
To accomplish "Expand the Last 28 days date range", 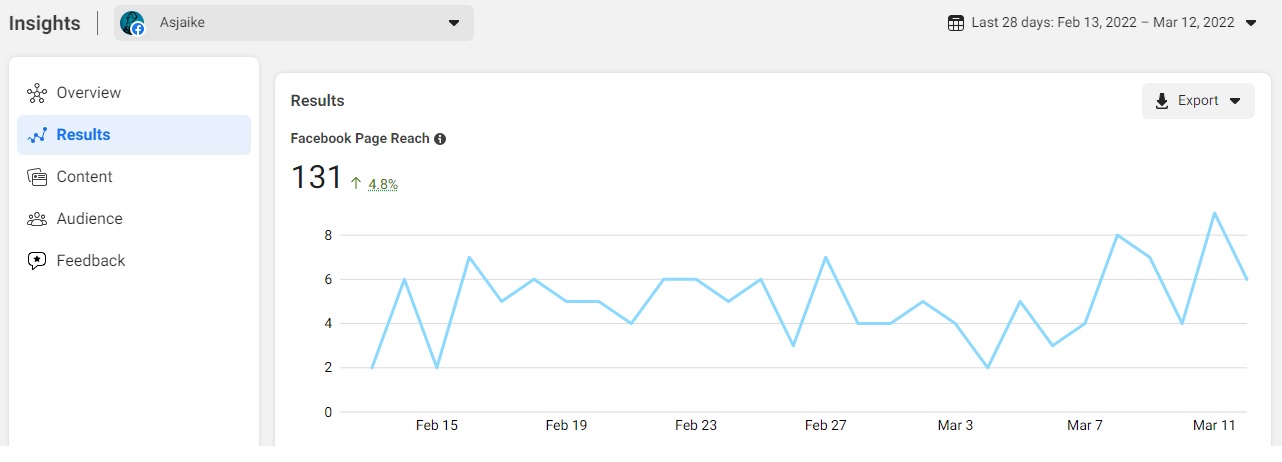I will (1250, 23).
